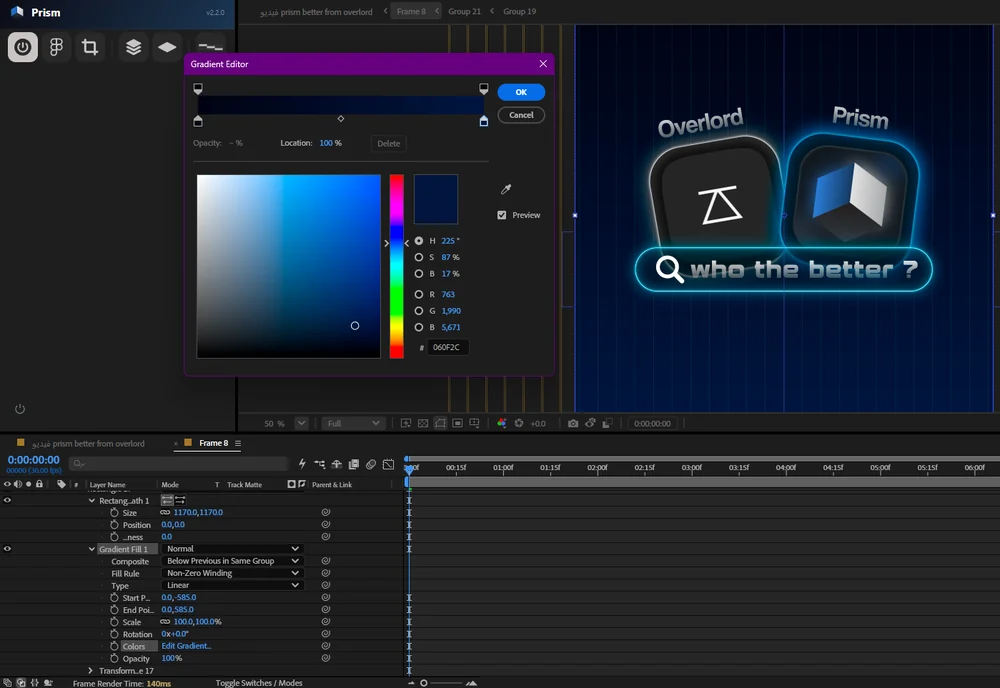This screenshot has height=688, width=1000.
Task: Click the reset exposure icon
Action: [519, 423]
